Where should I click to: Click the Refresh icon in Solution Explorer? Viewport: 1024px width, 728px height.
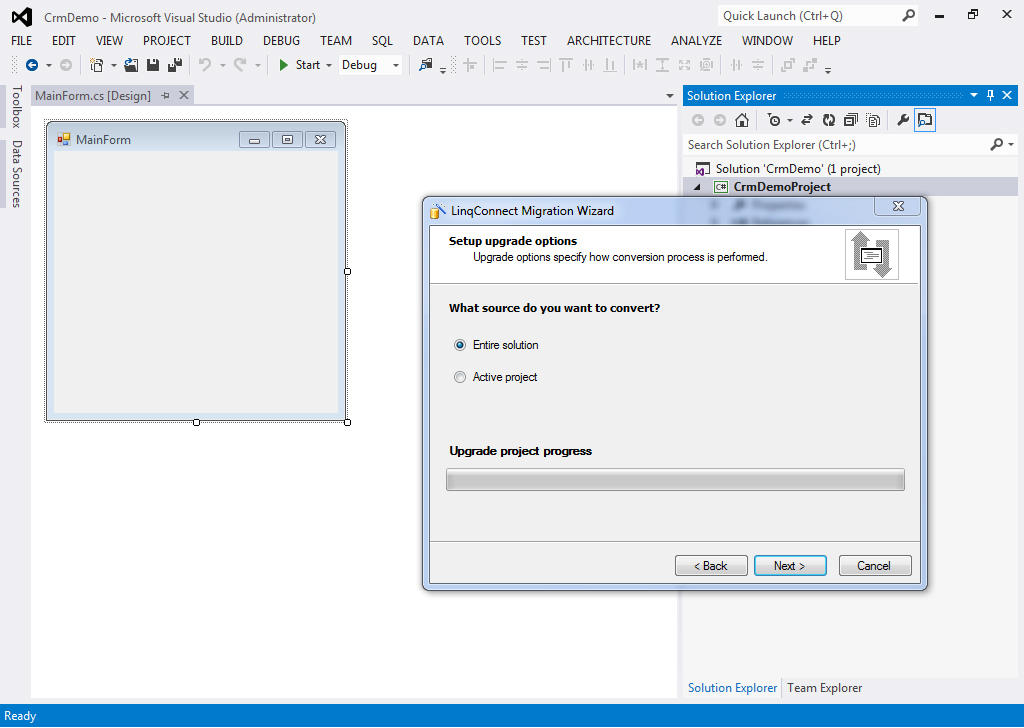[828, 120]
